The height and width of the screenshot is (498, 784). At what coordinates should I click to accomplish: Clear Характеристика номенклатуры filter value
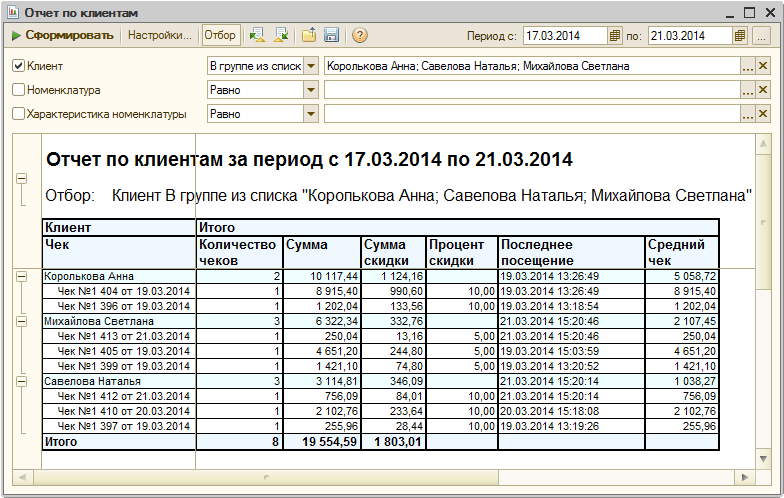point(762,114)
